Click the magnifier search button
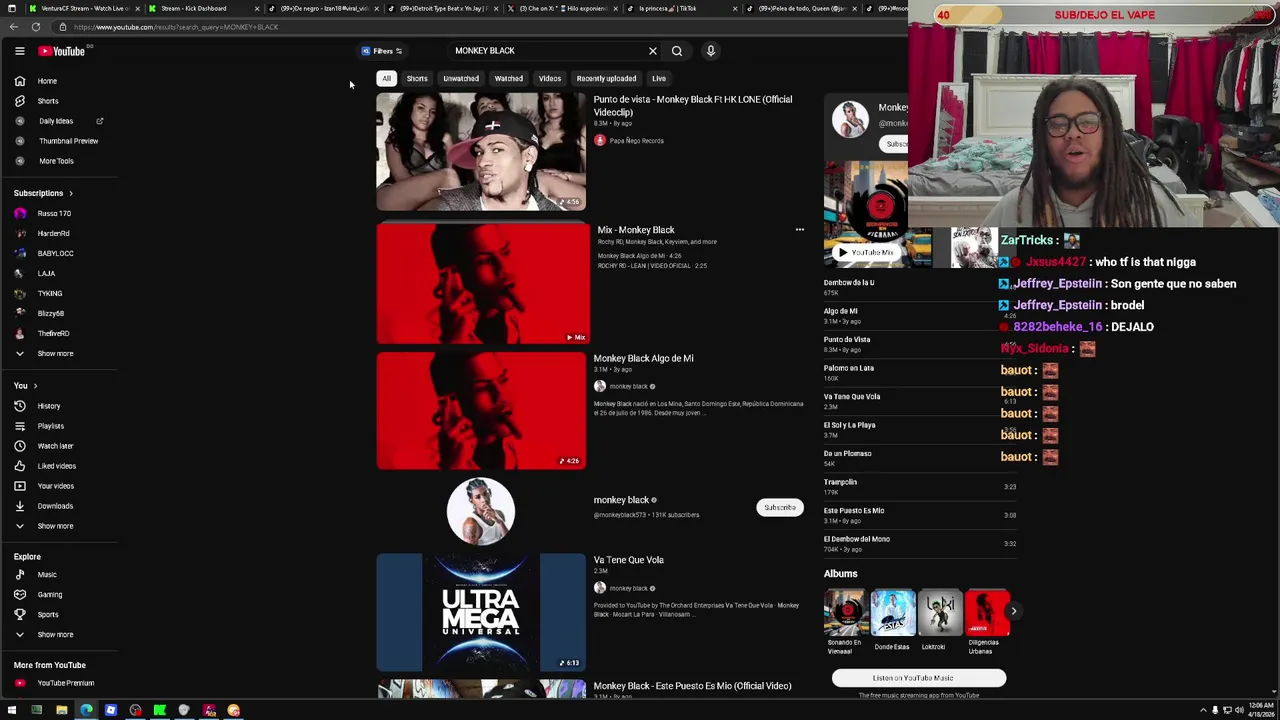 (677, 51)
